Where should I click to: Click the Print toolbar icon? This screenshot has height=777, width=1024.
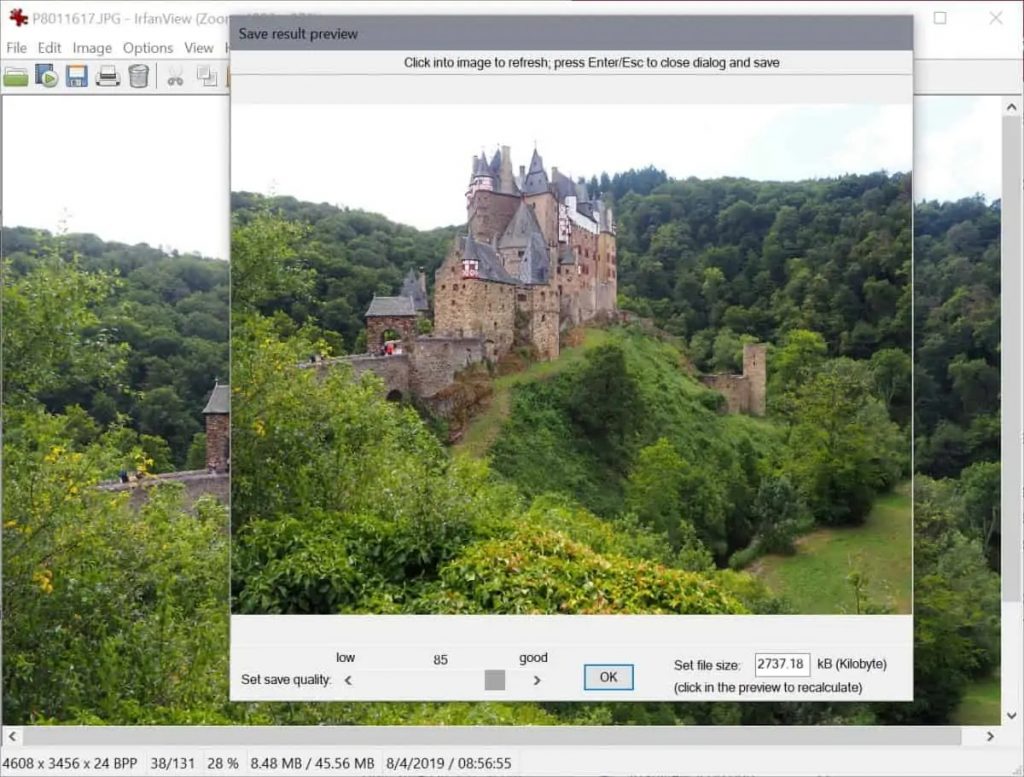[x=108, y=76]
